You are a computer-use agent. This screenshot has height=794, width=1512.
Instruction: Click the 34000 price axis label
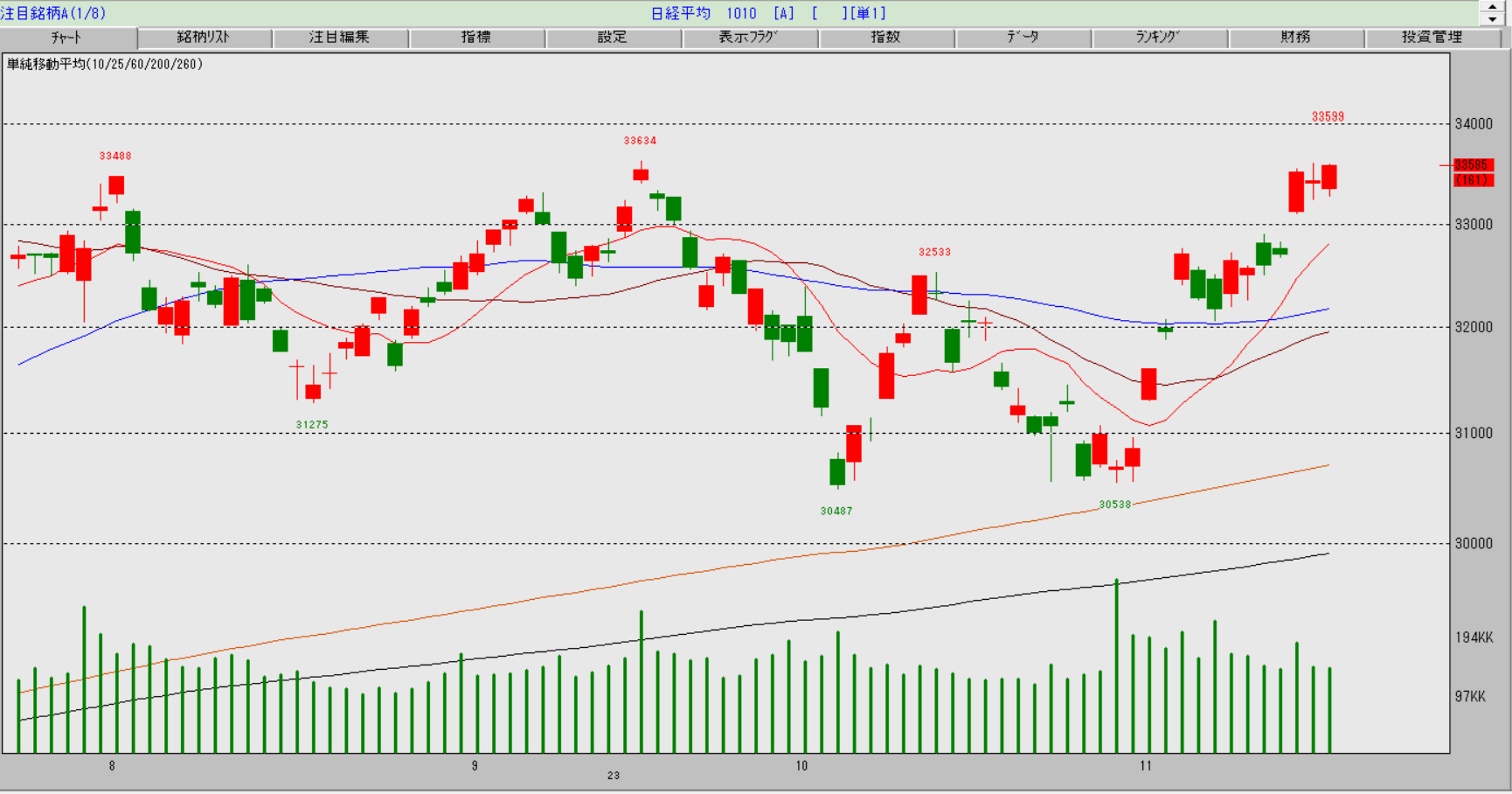coord(1474,124)
